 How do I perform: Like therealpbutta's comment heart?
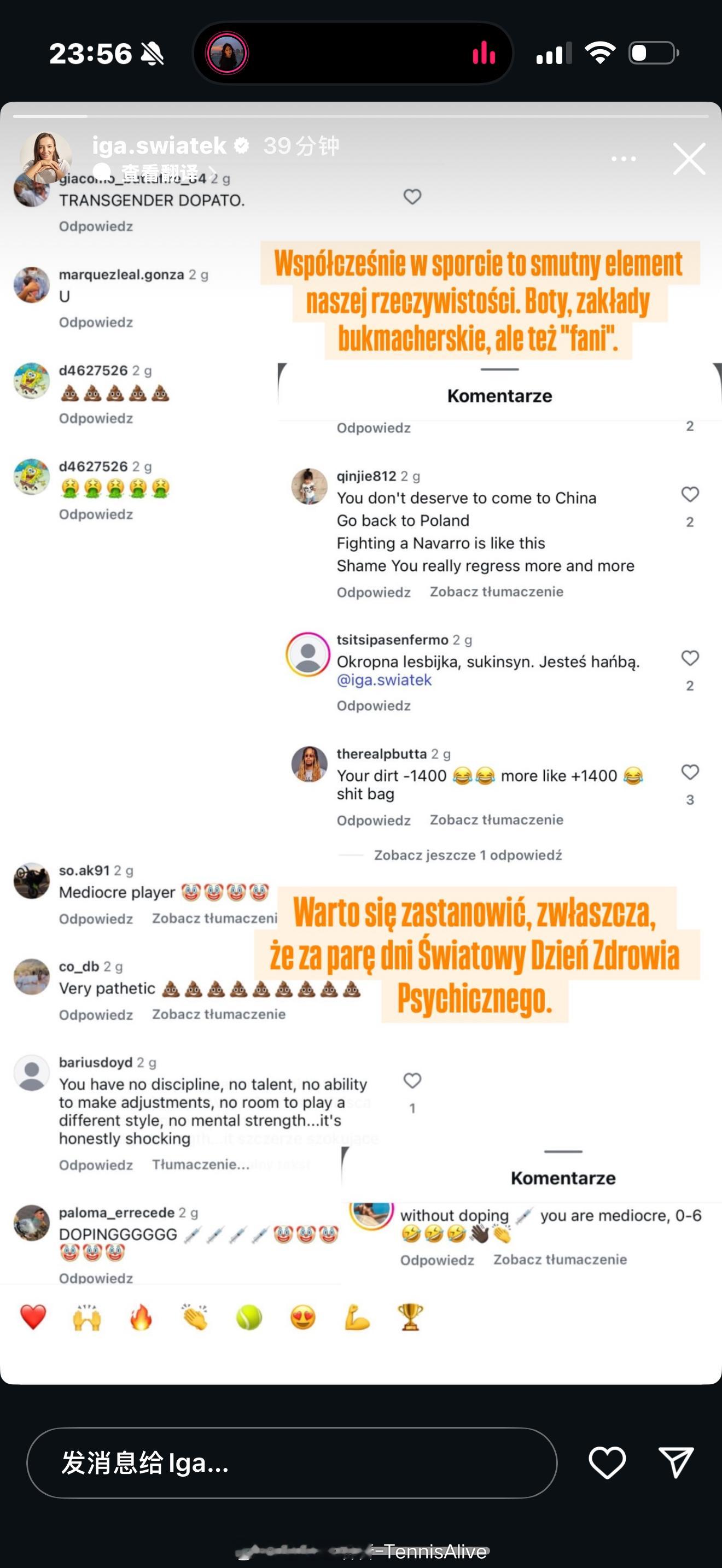coord(690,772)
